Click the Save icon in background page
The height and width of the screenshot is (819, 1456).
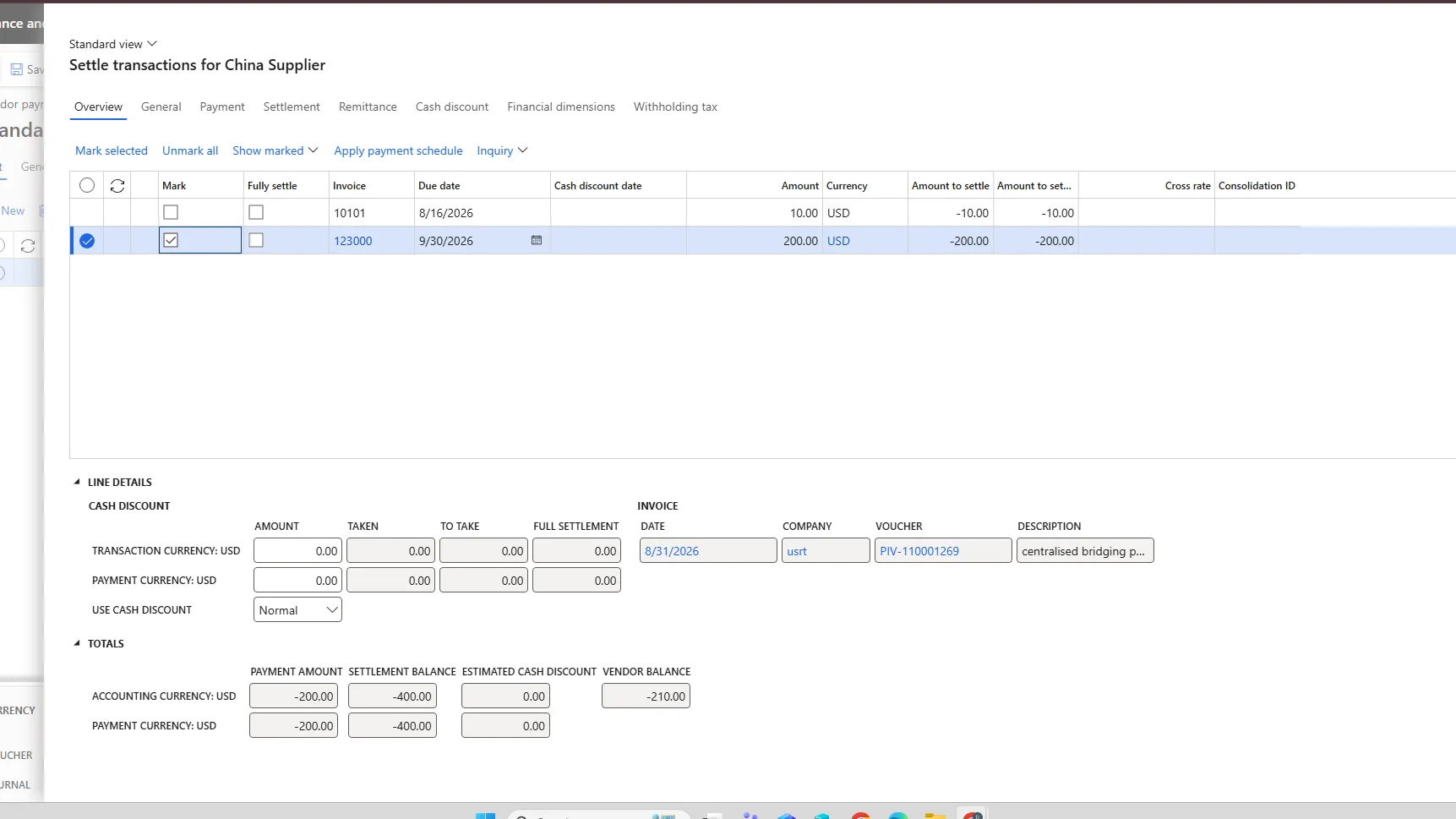click(17, 69)
